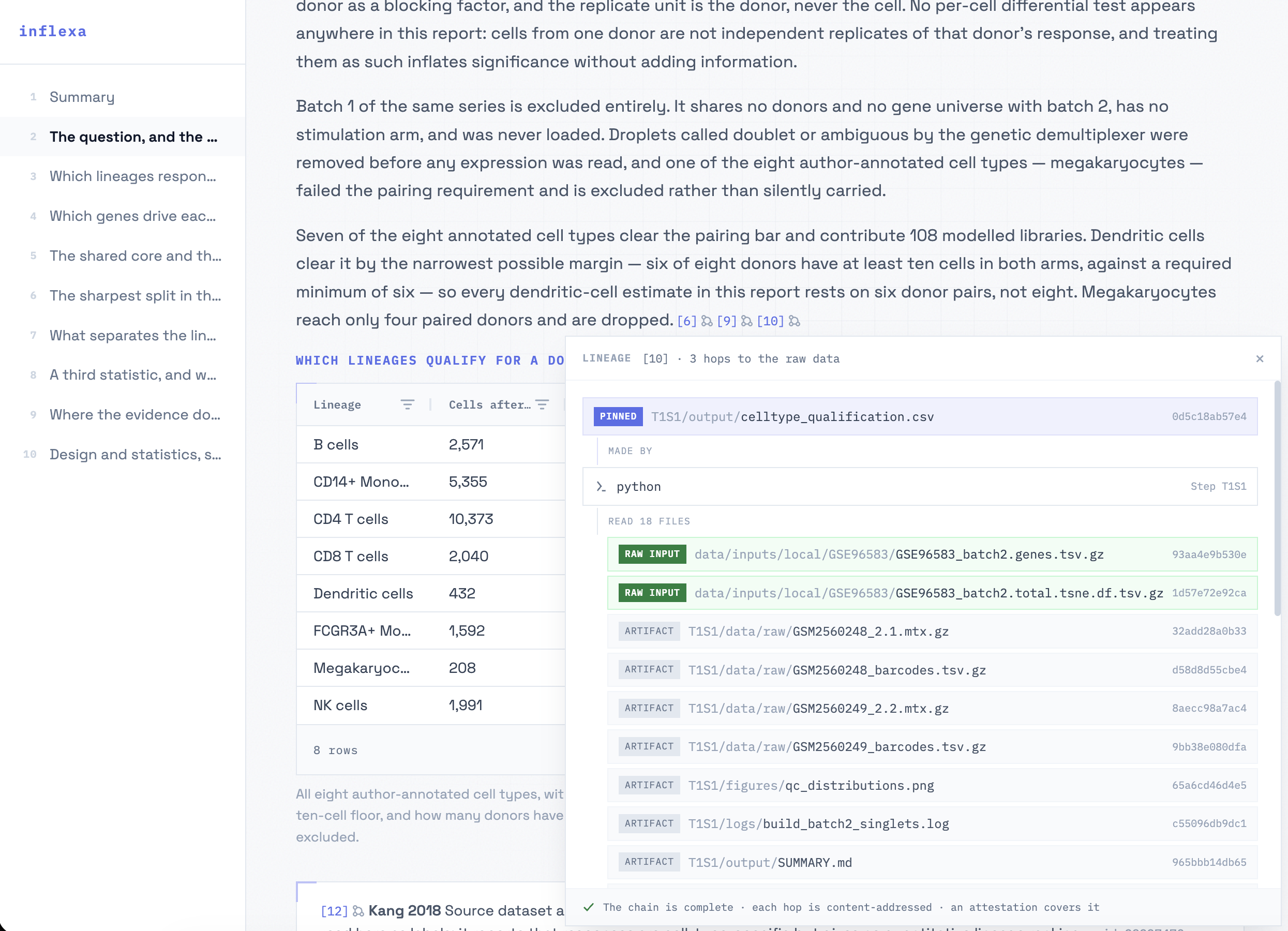Select raw input GSE96583_batch2.genes.tsv.gz
Screen dimensions: 1288x931
932,554
